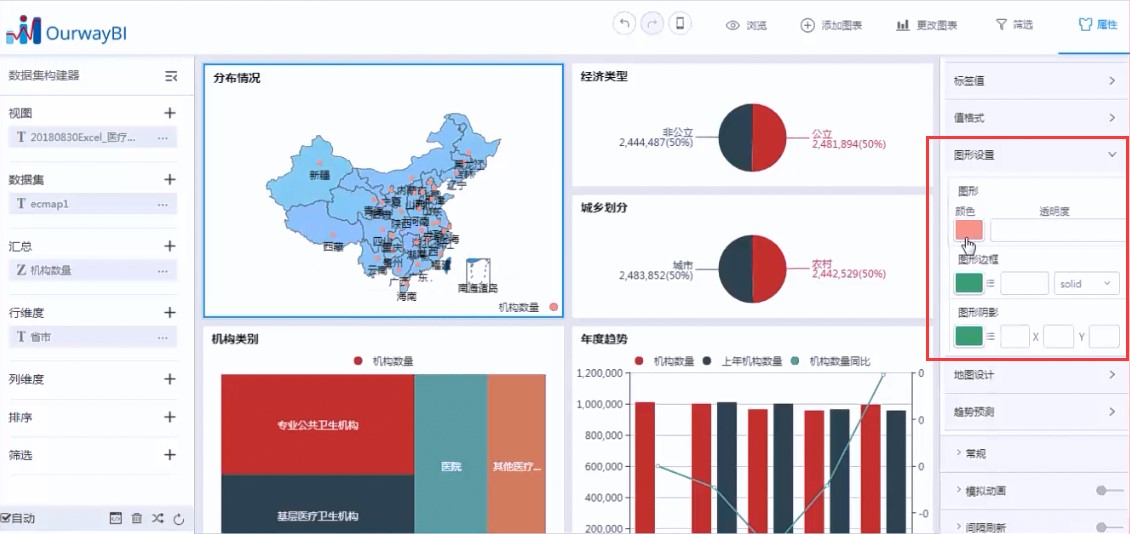Switch to mobile device preview icon
Image resolution: width=1130 pixels, height=534 pixels.
click(680, 24)
